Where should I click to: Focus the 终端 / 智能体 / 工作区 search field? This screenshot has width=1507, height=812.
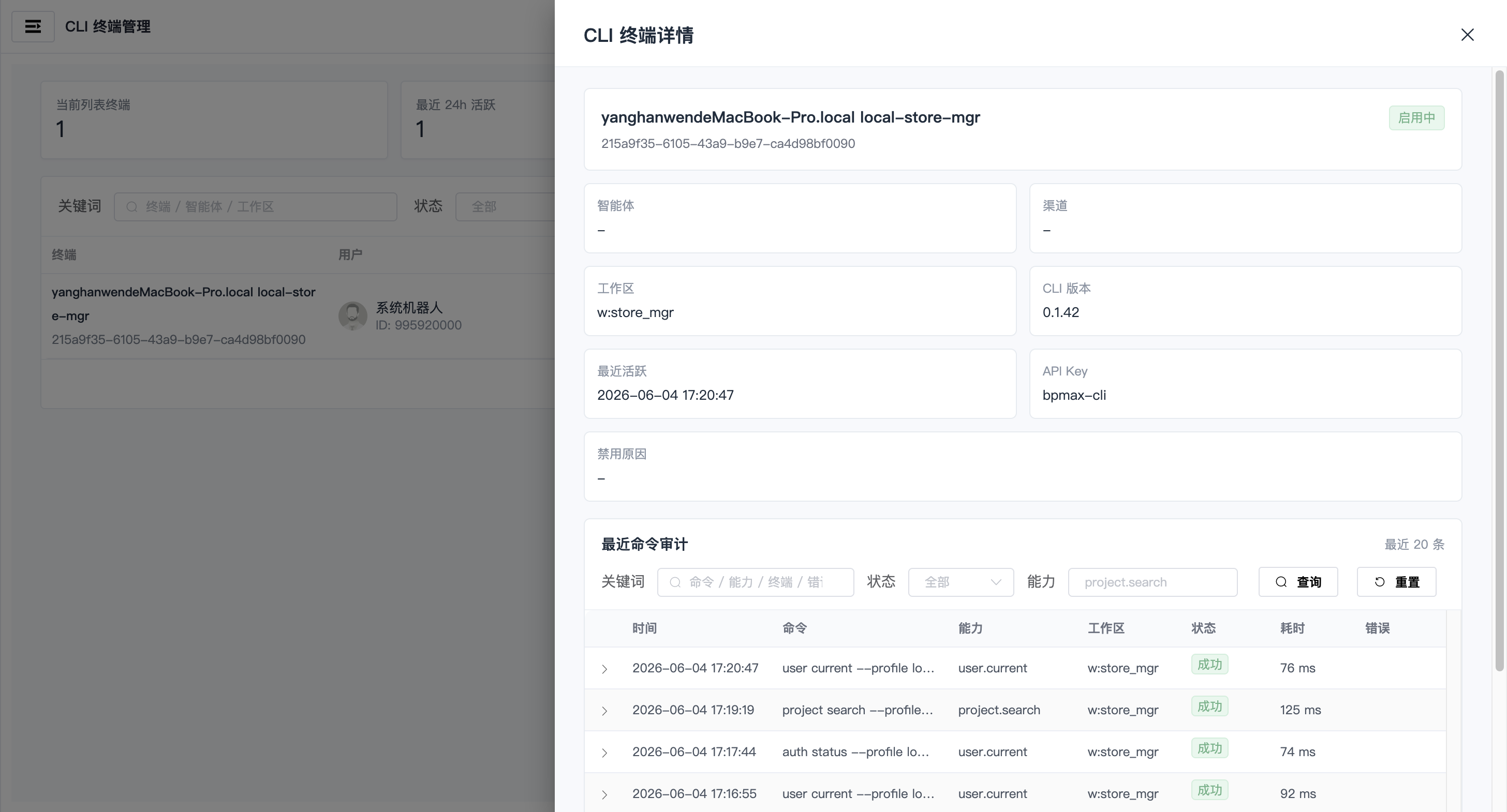[256, 207]
